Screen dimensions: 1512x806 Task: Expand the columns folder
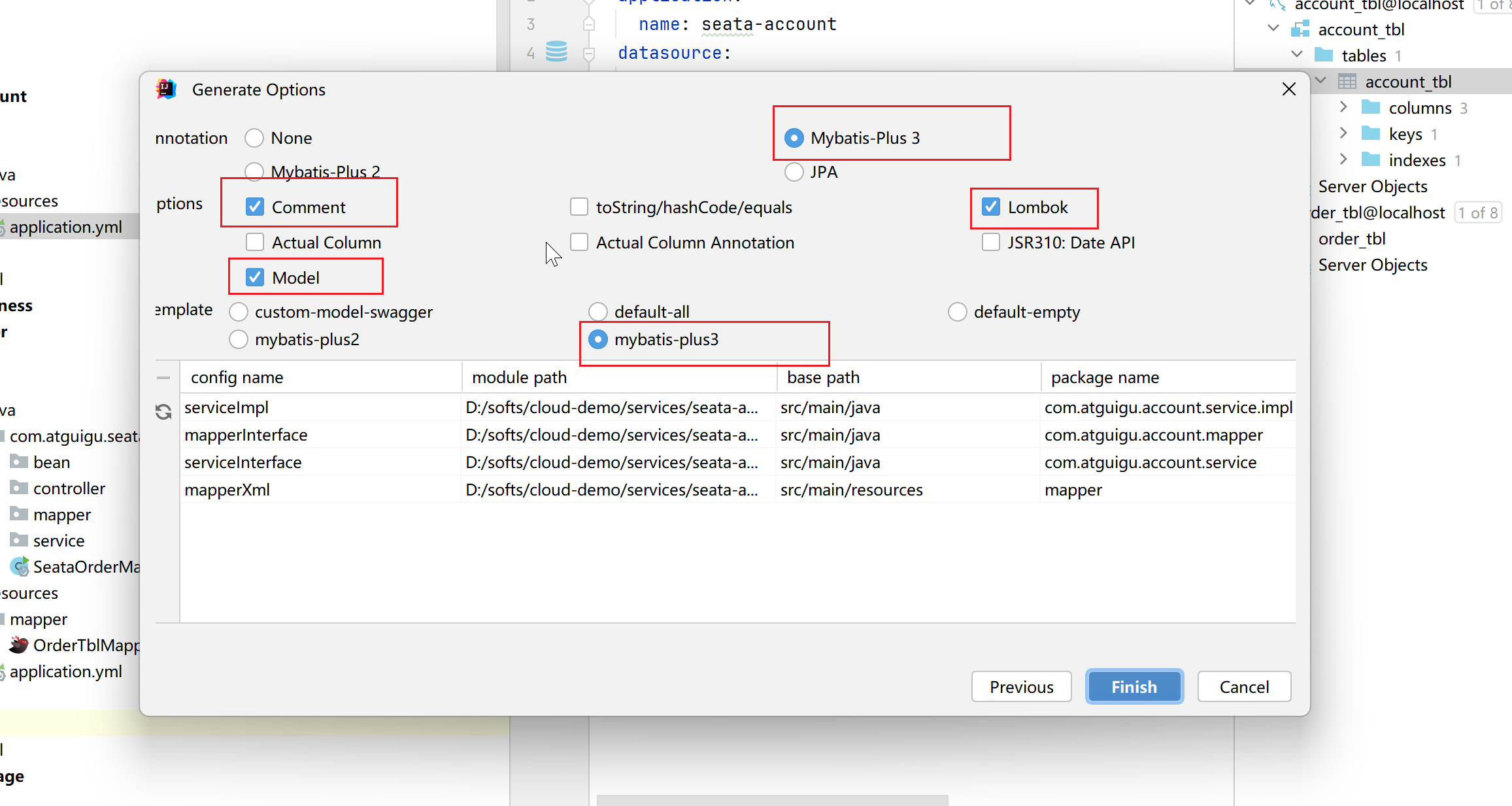[x=1343, y=107]
